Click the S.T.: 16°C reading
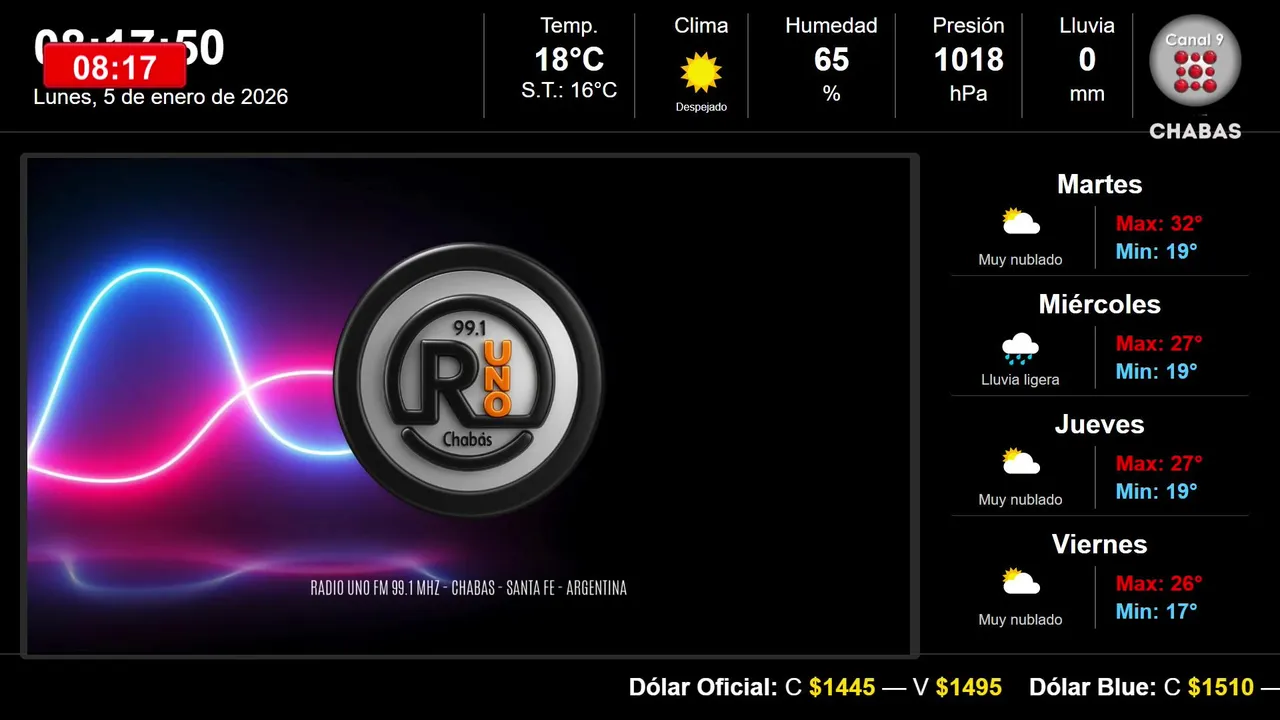 [x=569, y=91]
